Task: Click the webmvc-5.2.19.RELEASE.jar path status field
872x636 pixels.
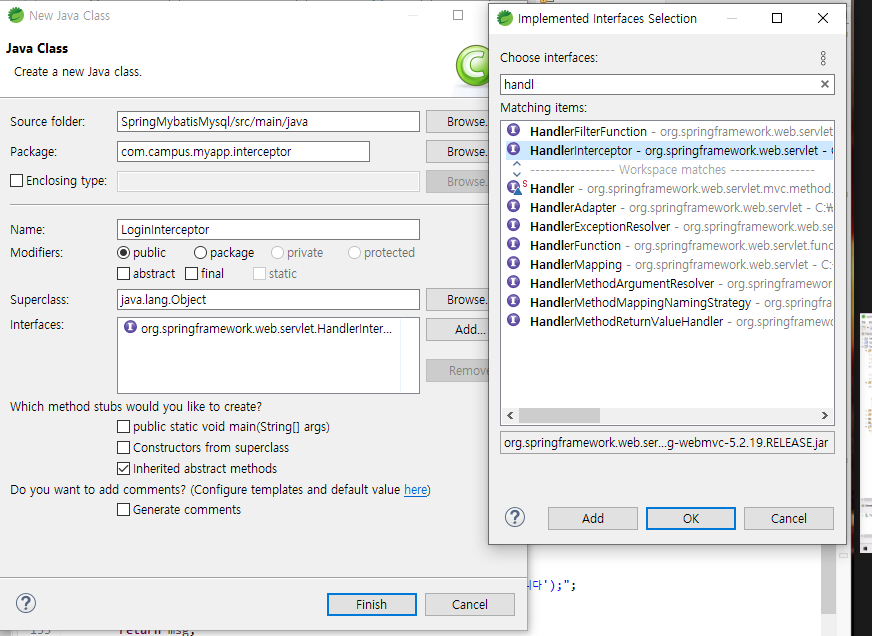Action: pyautogui.click(x=667, y=443)
